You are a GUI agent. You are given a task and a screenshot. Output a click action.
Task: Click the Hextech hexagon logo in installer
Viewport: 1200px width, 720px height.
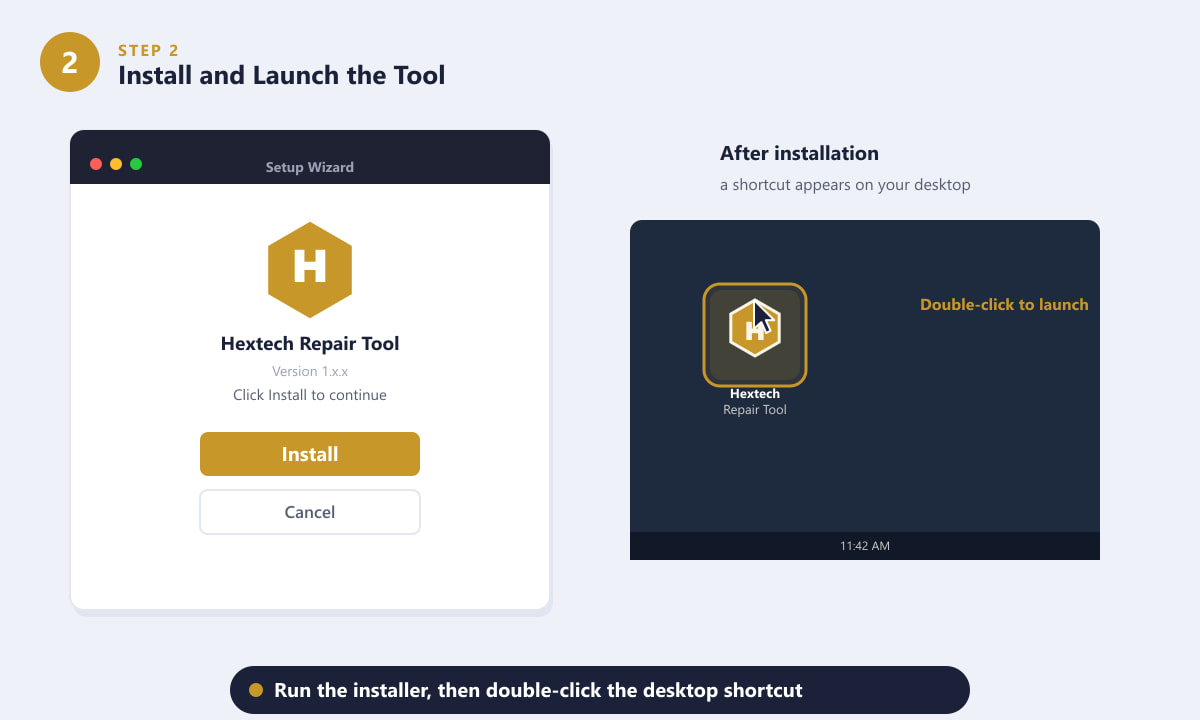click(310, 270)
